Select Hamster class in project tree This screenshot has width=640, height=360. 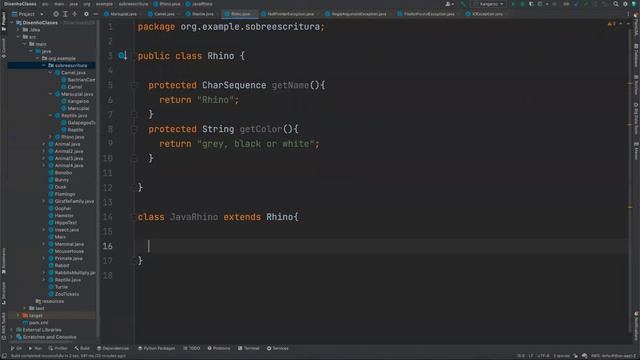click(61, 216)
